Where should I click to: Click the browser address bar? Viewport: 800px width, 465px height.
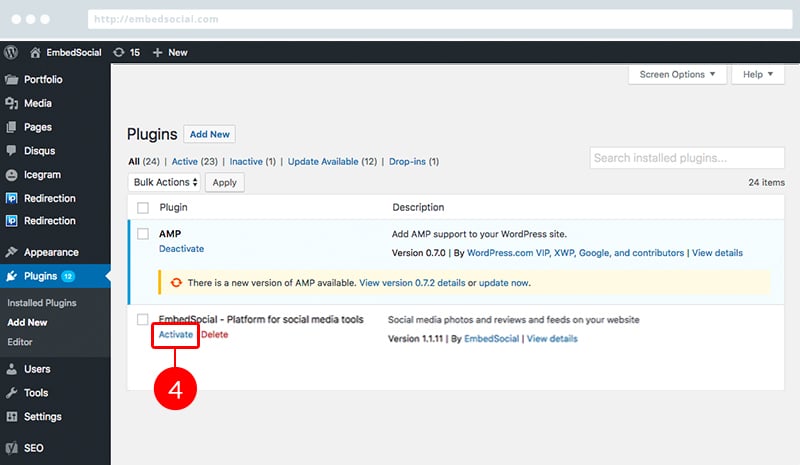[x=440, y=19]
